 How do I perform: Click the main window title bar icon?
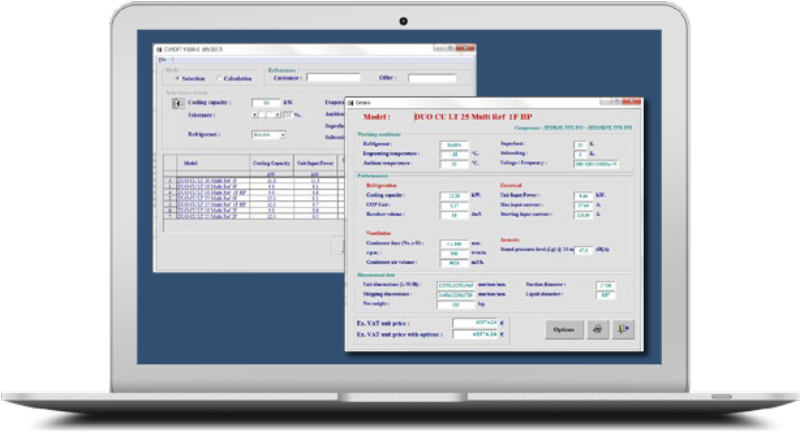(158, 49)
